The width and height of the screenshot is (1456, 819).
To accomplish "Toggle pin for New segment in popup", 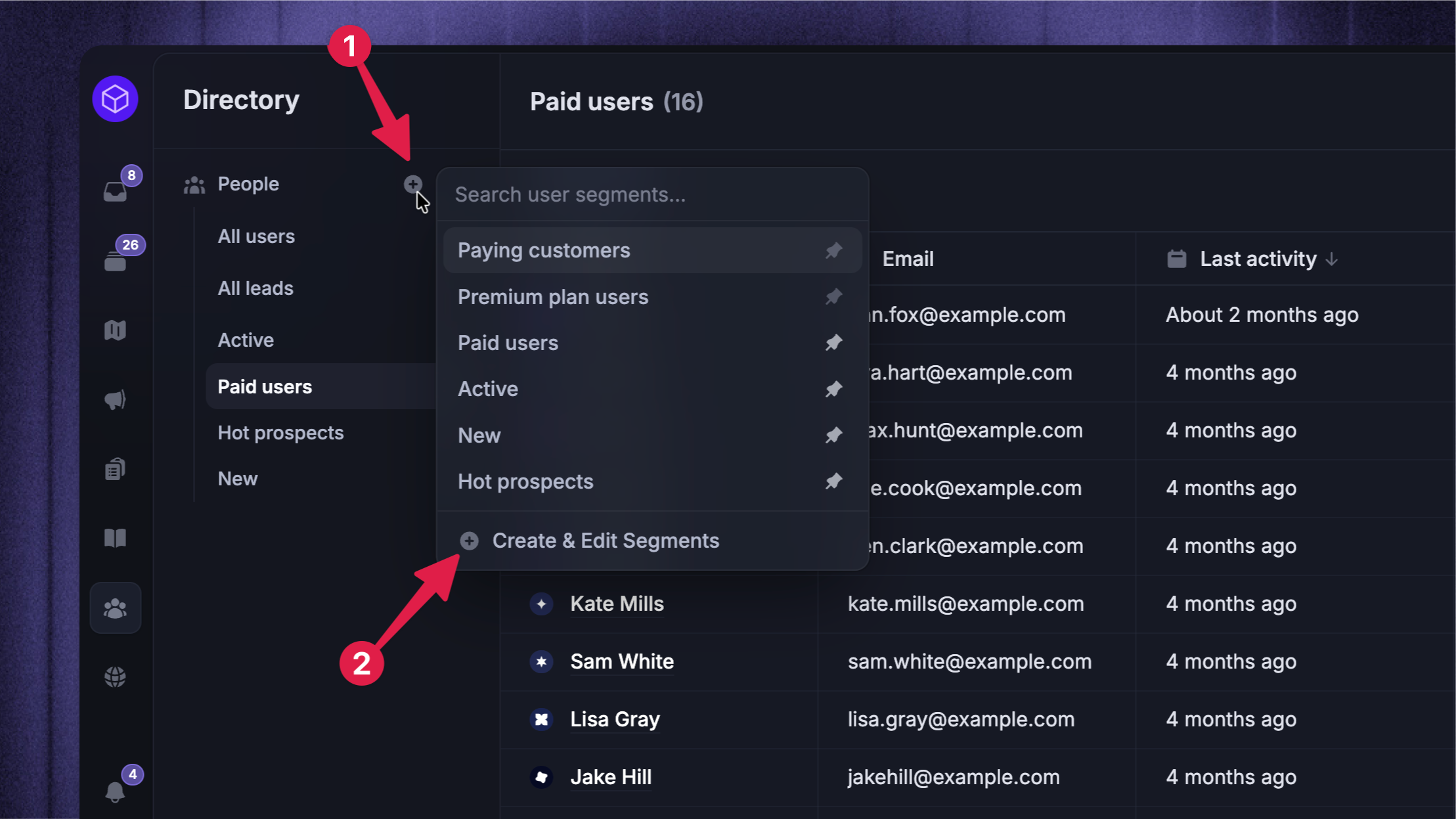I will [x=834, y=435].
